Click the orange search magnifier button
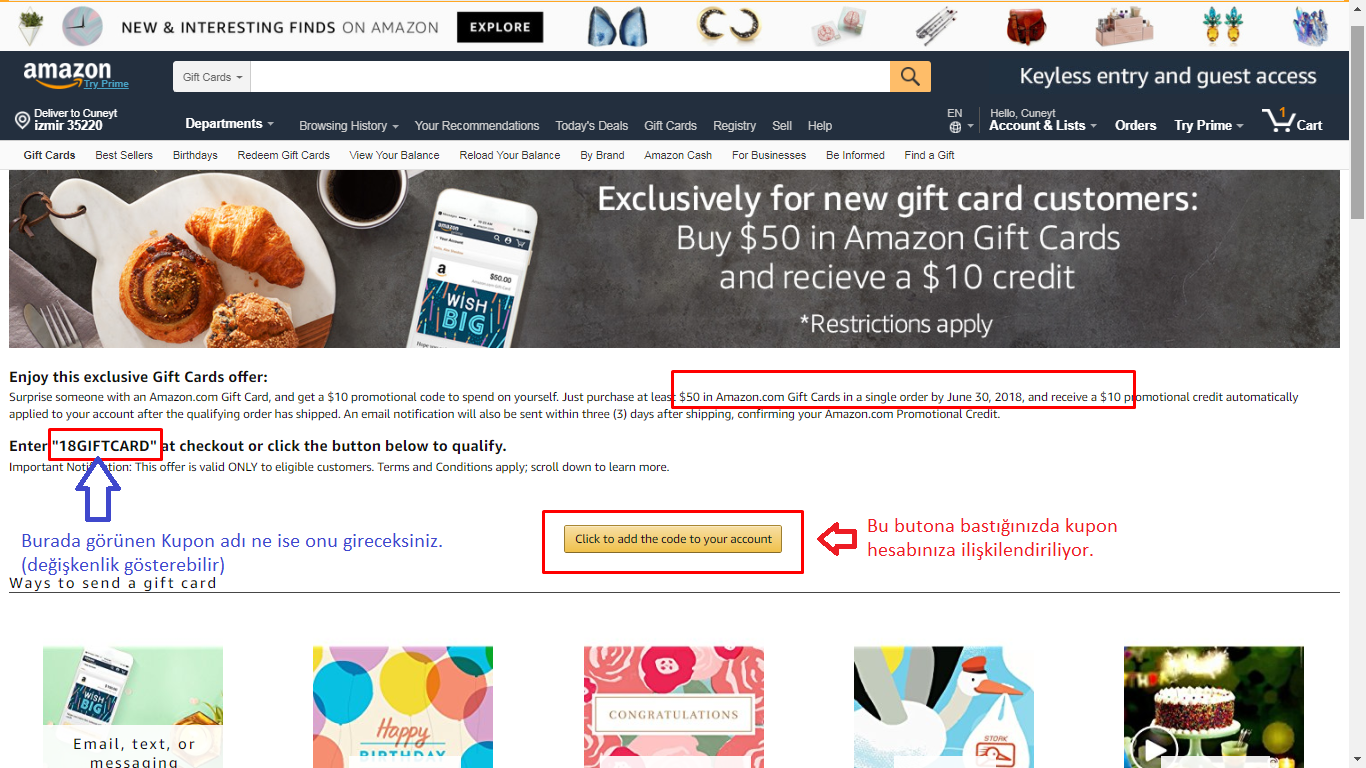Image resolution: width=1366 pixels, height=768 pixels. (910, 77)
